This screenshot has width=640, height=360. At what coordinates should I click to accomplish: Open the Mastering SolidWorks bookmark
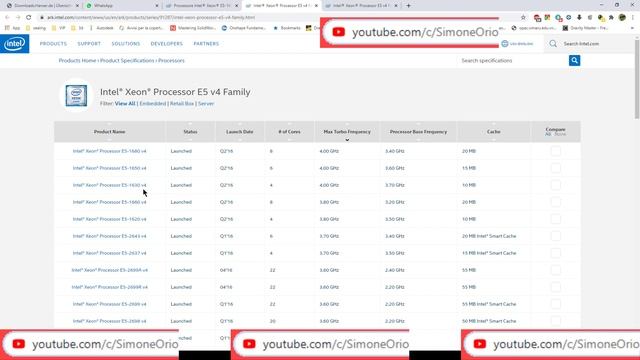193,28
